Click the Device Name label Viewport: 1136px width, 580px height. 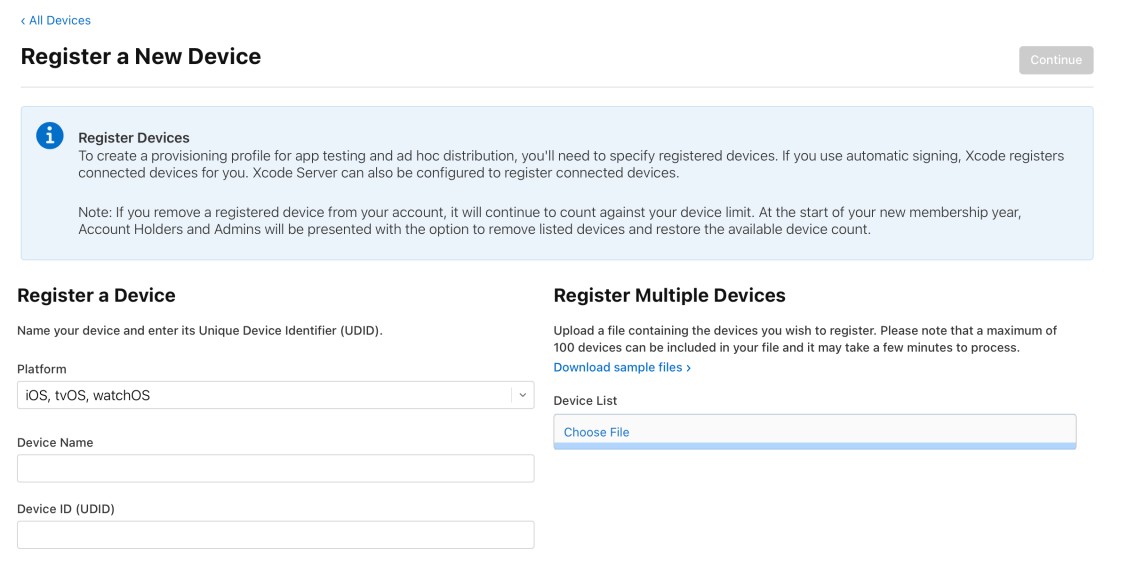(x=55, y=442)
